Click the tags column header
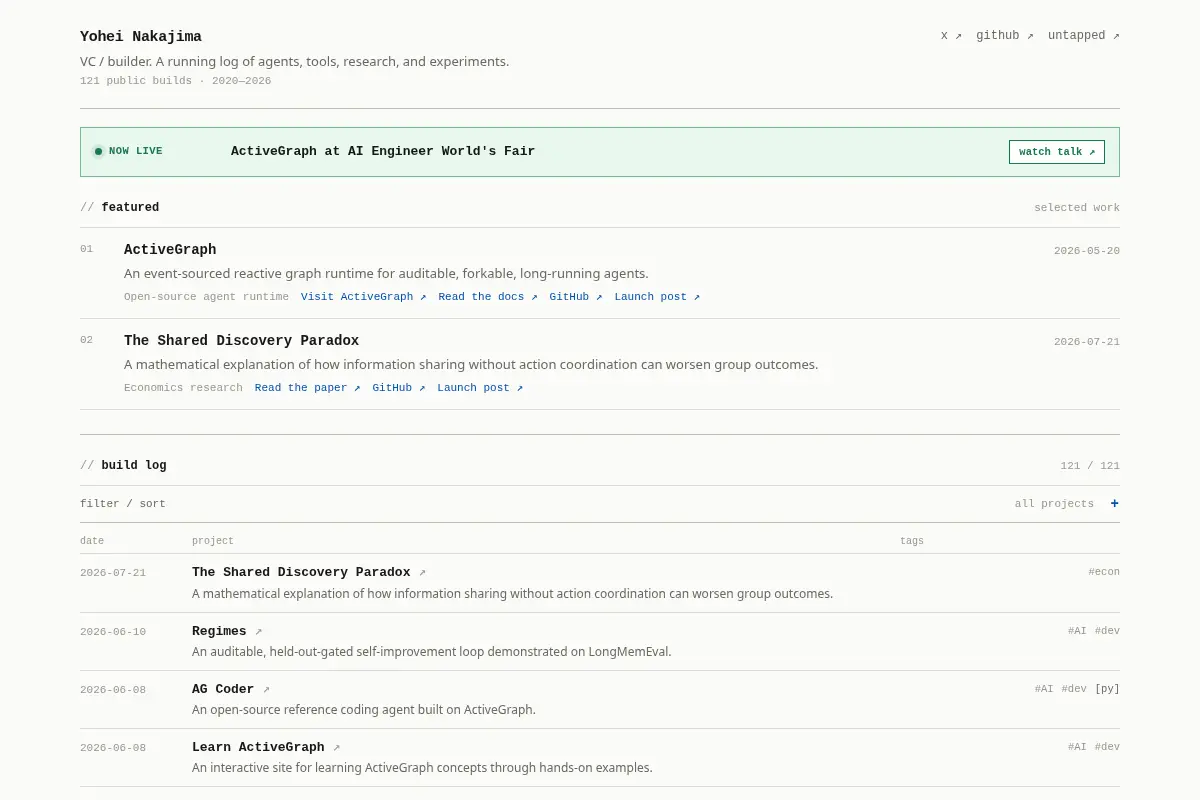The image size is (1200, 800). pos(912,541)
